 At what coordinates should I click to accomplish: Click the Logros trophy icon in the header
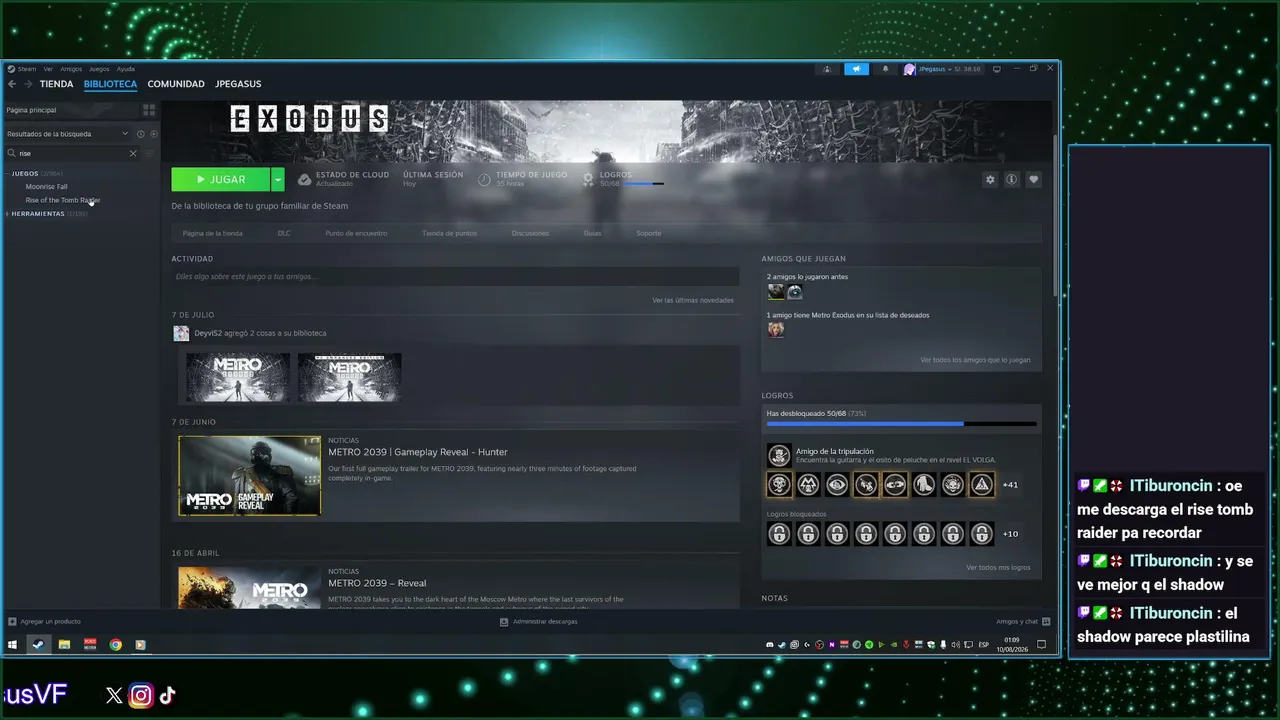588,179
